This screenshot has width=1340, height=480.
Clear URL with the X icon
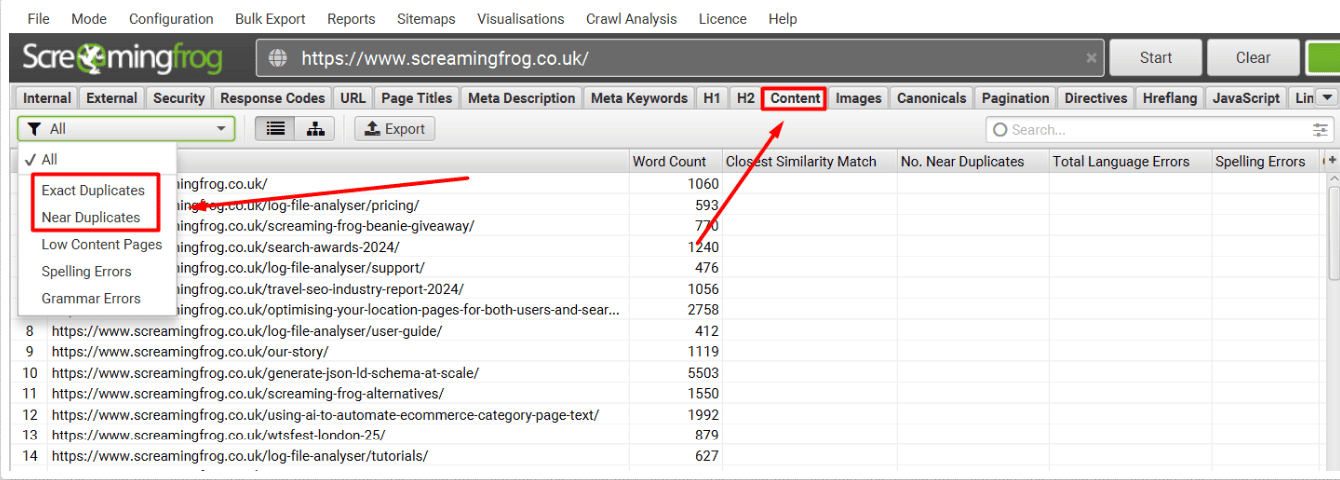click(1091, 58)
